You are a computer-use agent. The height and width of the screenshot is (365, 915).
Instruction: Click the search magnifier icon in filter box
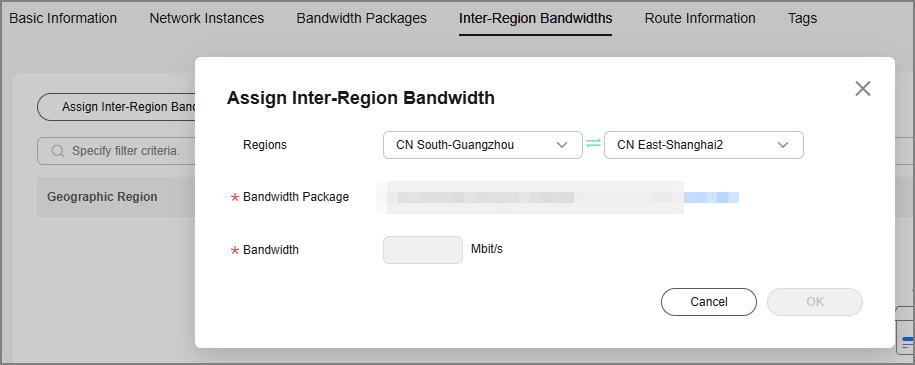(58, 151)
